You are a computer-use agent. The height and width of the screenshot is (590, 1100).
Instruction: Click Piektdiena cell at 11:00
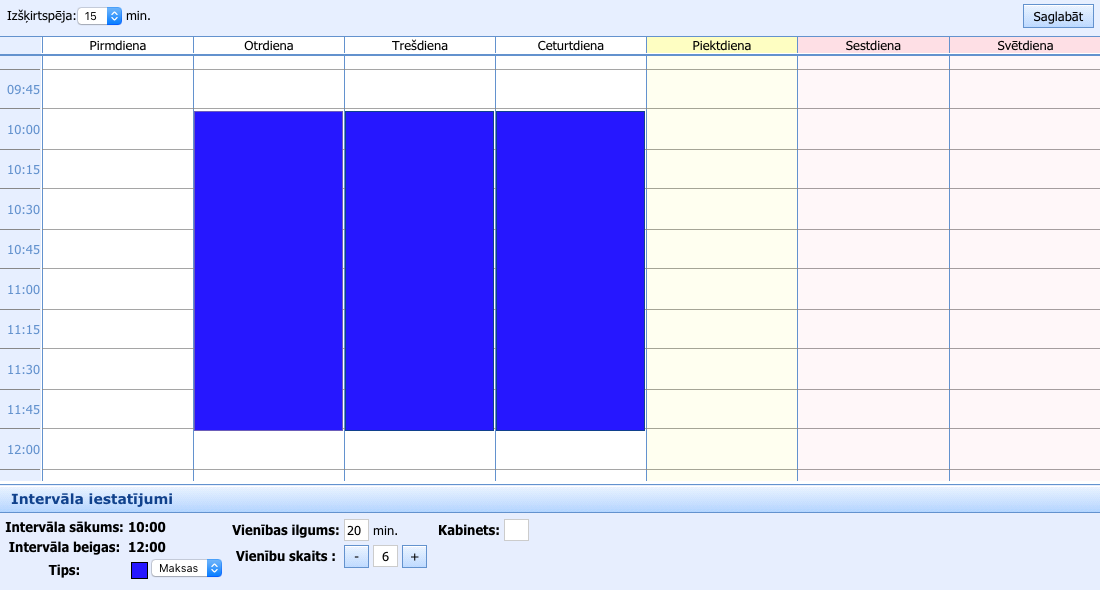[721, 289]
